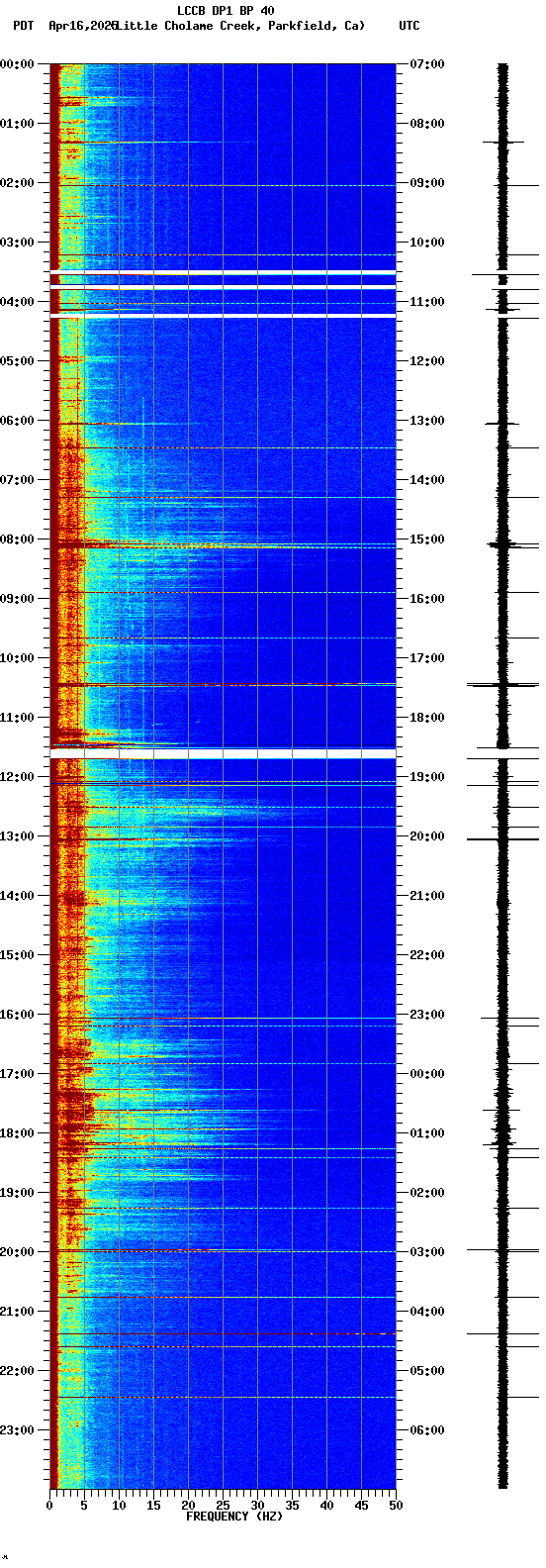Click the PDT axis label "16:00"

pyautogui.click(x=18, y=1015)
